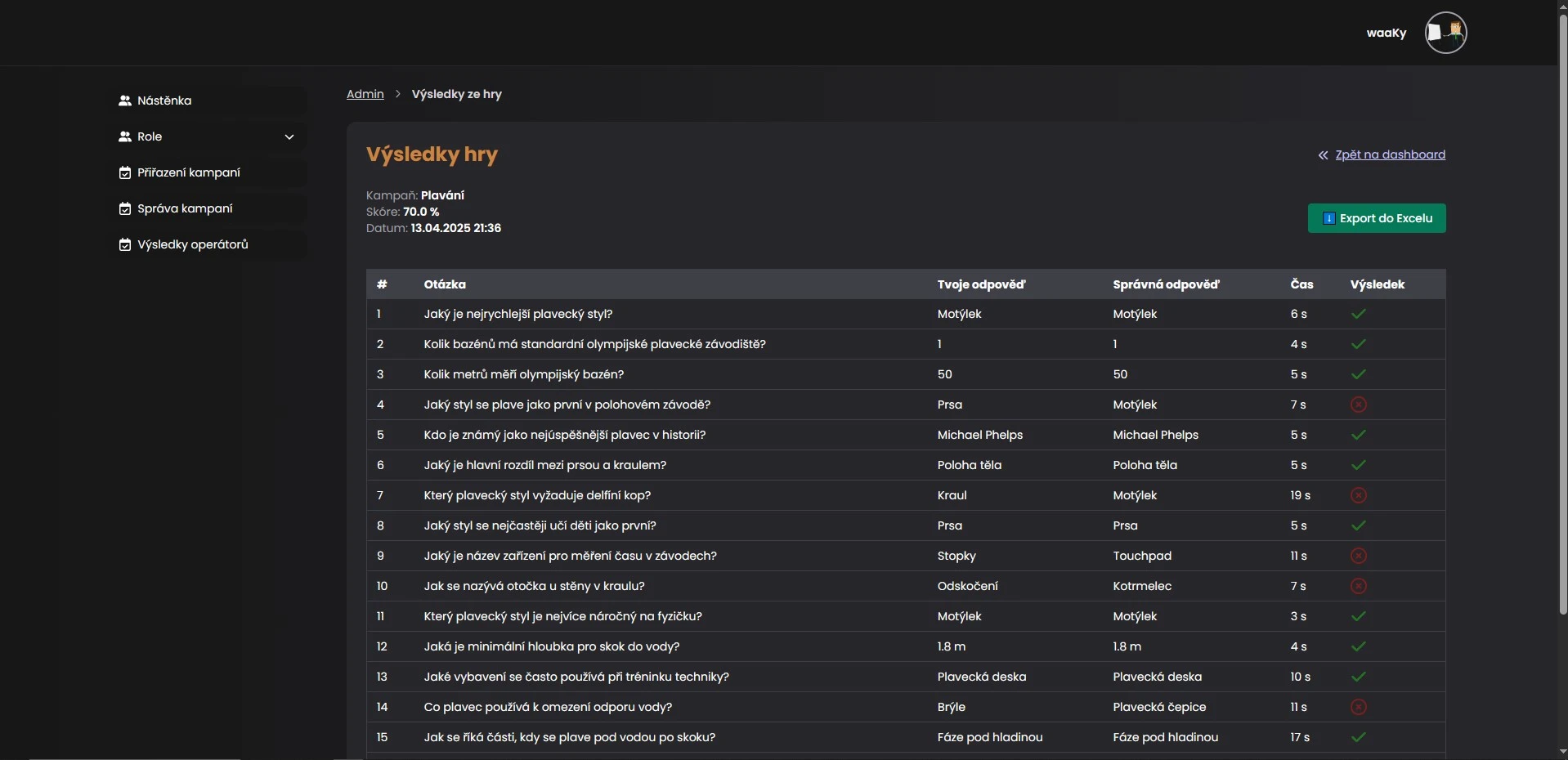This screenshot has width=1568, height=760.
Task: Click the Tvoje odpověď column header
Action: tap(981, 284)
